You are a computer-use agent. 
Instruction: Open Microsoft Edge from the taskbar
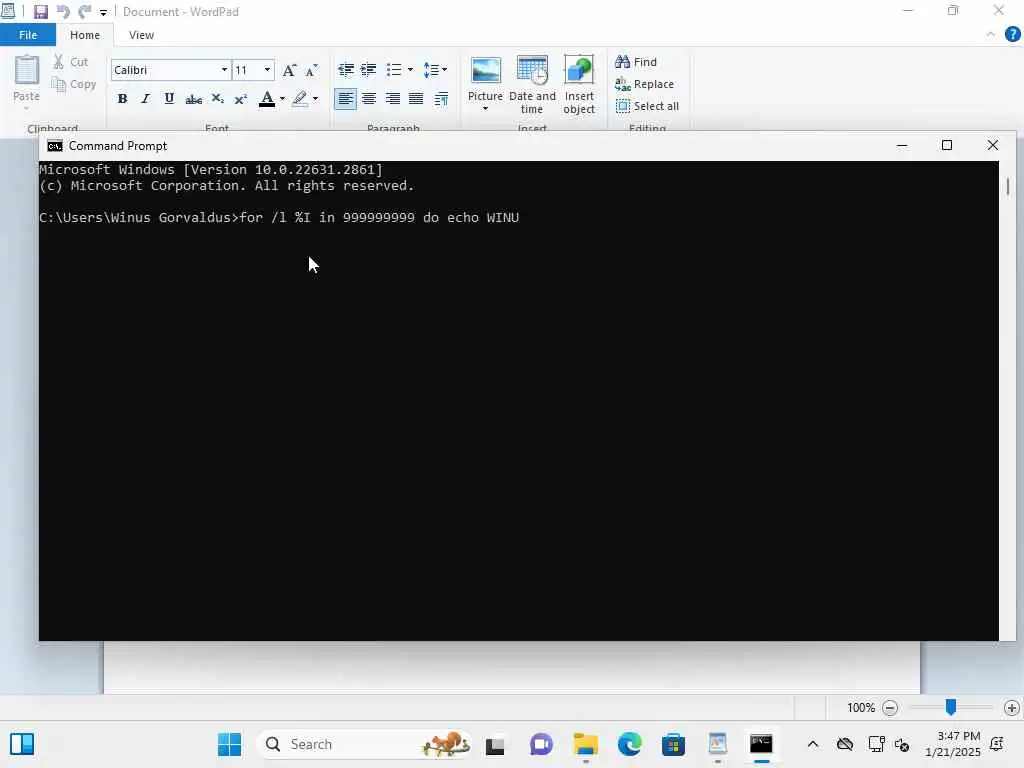(x=630, y=744)
